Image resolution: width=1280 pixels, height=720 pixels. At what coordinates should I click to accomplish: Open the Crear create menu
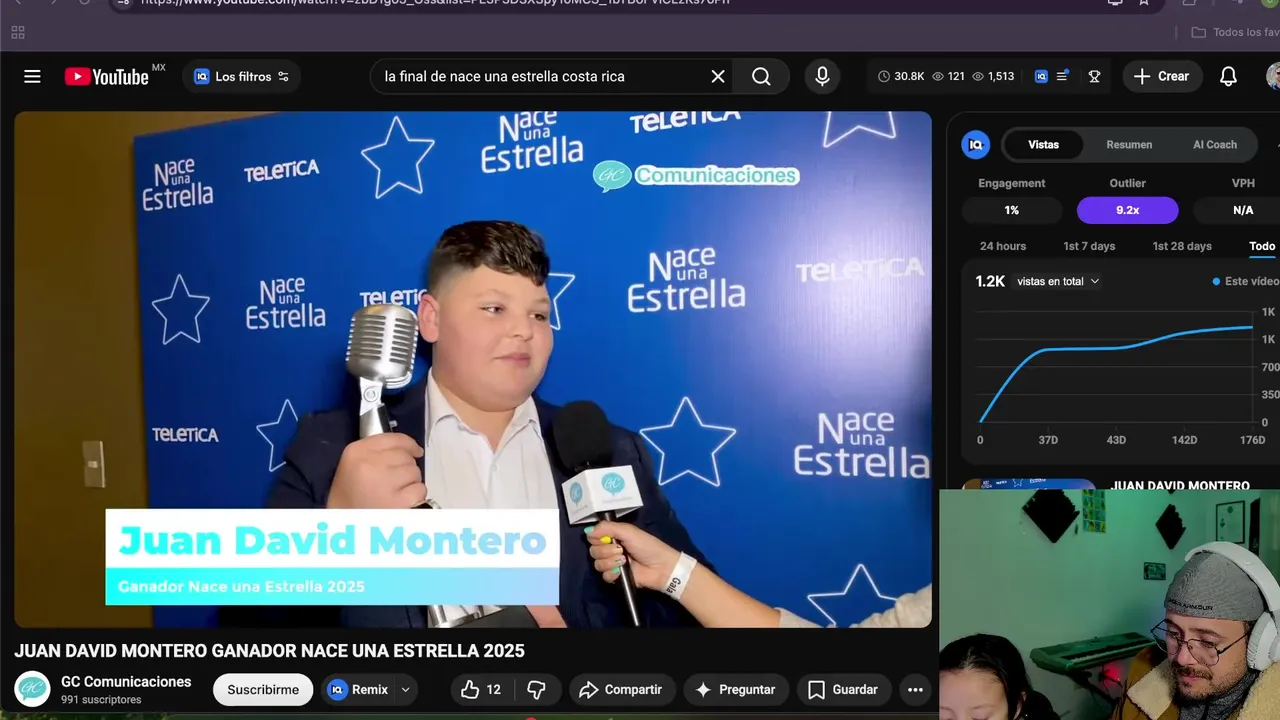point(1162,76)
